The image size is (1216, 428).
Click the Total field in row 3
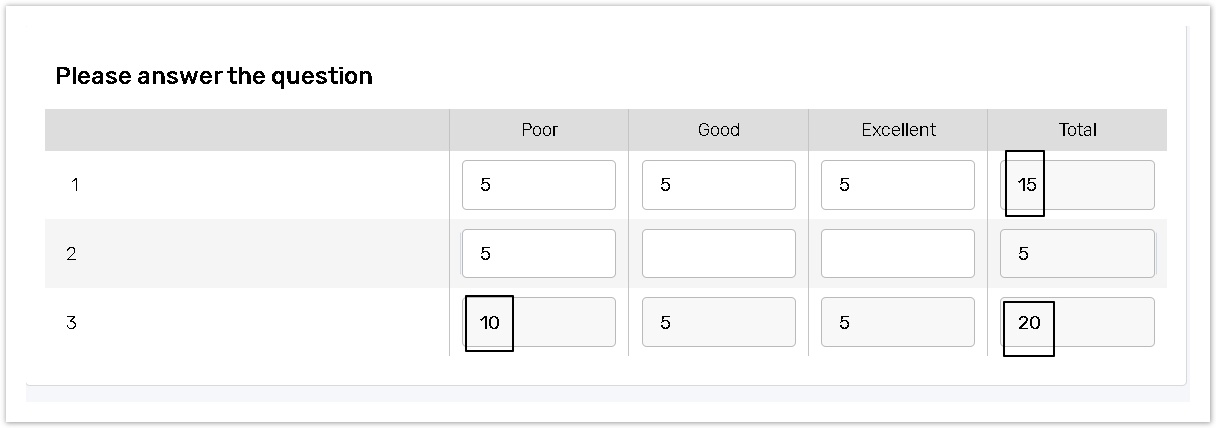click(1077, 322)
